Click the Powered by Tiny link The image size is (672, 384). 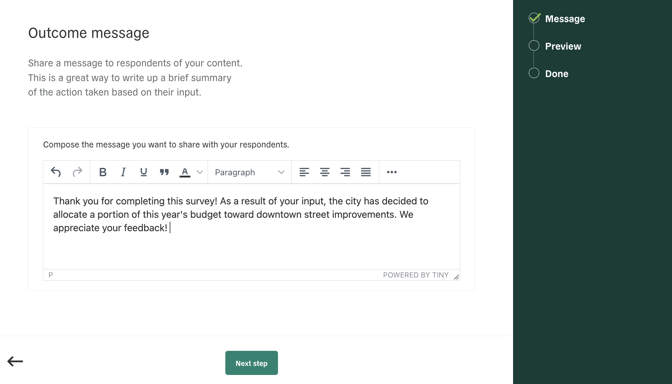(416, 275)
